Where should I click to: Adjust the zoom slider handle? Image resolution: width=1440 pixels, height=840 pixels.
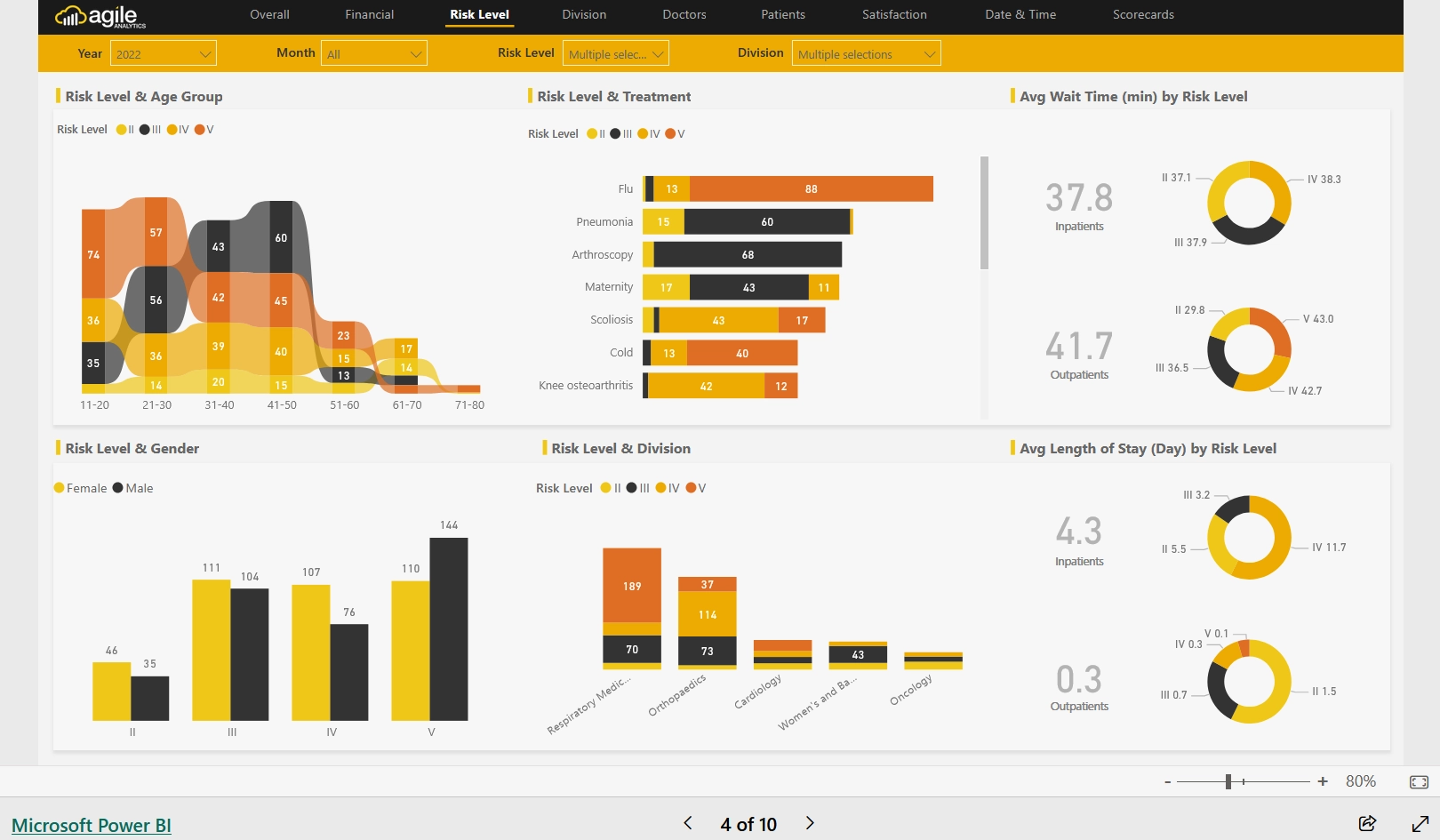coord(1228,781)
